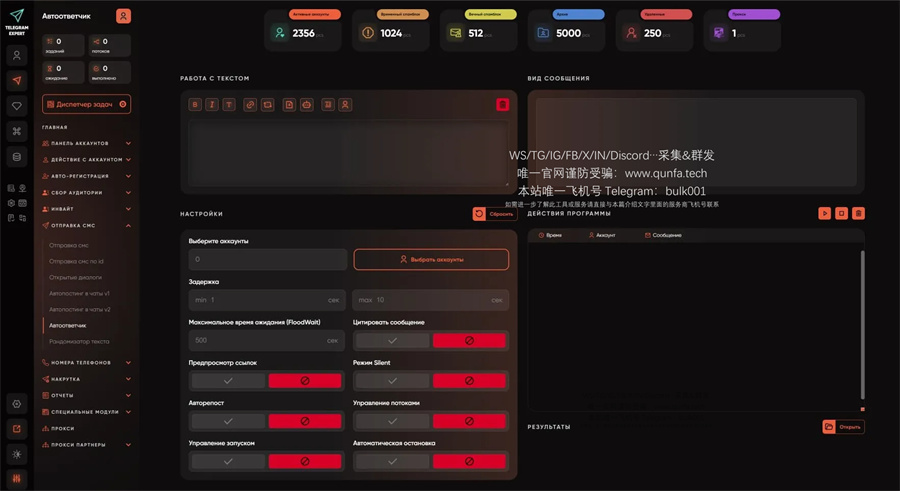The height and width of the screenshot is (491, 900).
Task: Disable Цитировать сообщение with the red button
Action: point(469,341)
